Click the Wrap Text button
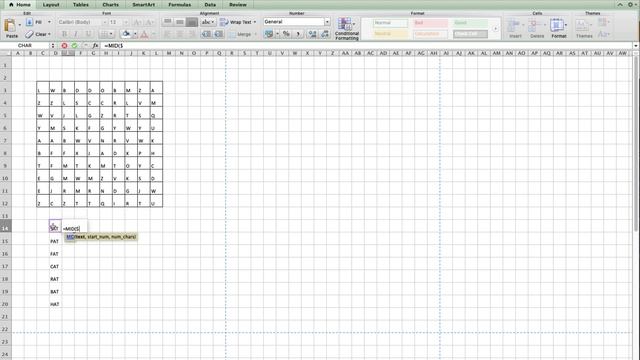 [238, 22]
